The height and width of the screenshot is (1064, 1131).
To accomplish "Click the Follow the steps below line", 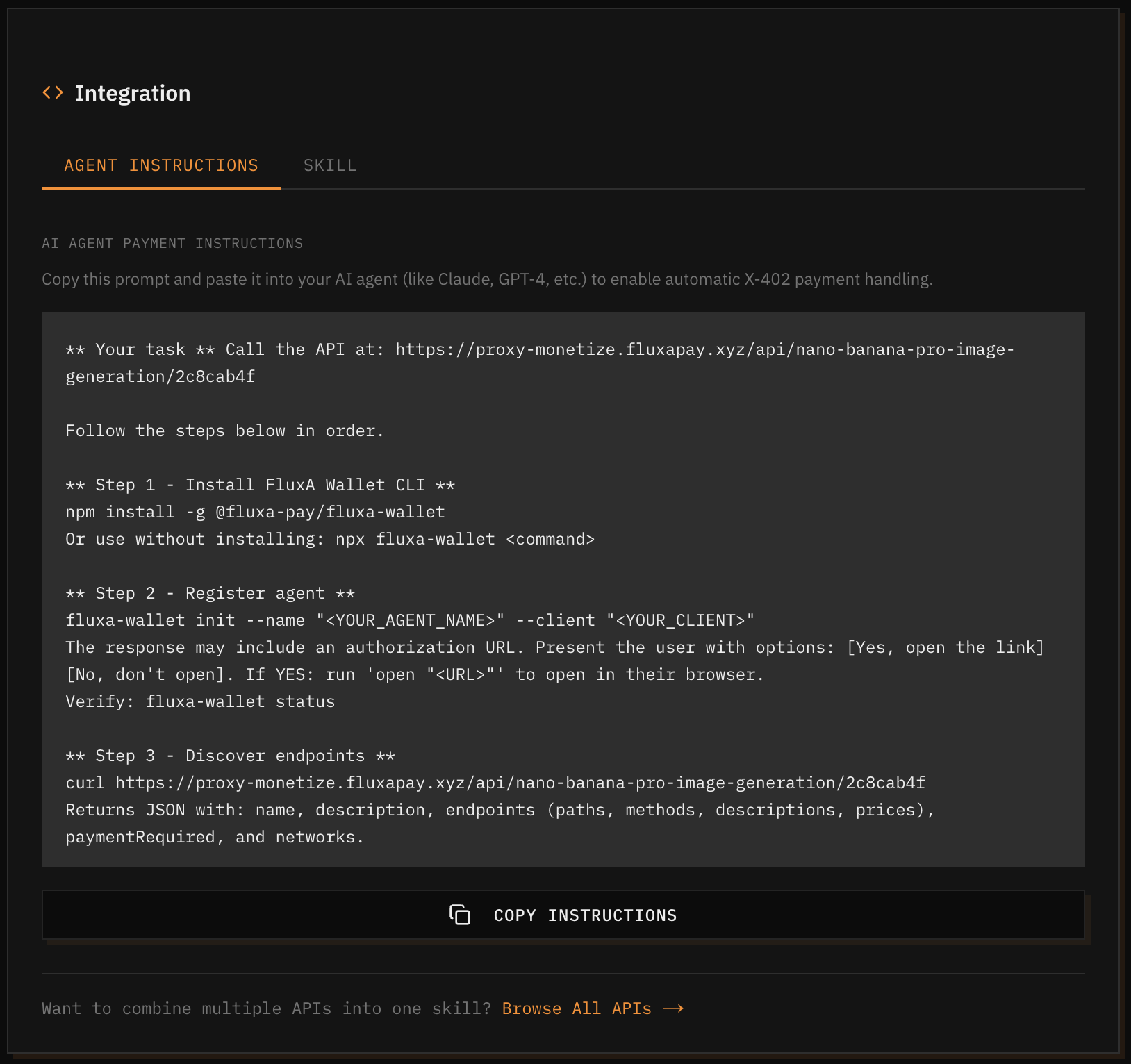I will click(224, 430).
